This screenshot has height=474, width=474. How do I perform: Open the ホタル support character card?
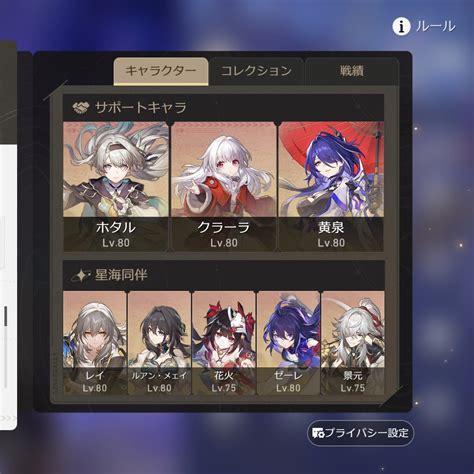point(116,186)
